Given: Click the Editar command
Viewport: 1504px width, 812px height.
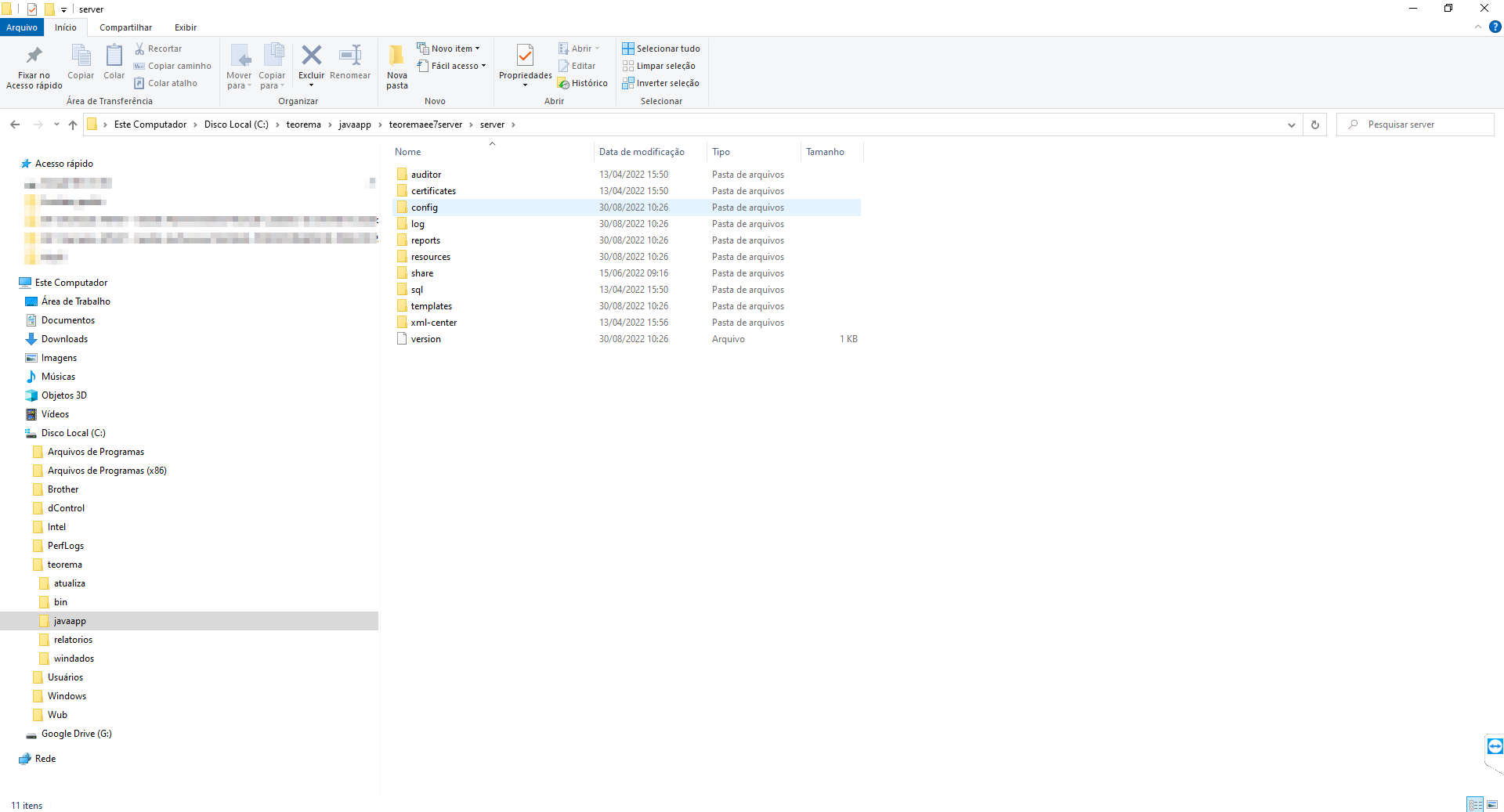Looking at the screenshot, I should 577,66.
